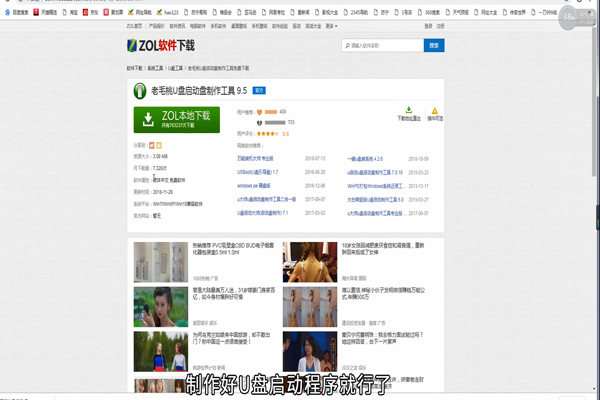
Task: Open the hao123 bookmark
Action: coord(168,12)
